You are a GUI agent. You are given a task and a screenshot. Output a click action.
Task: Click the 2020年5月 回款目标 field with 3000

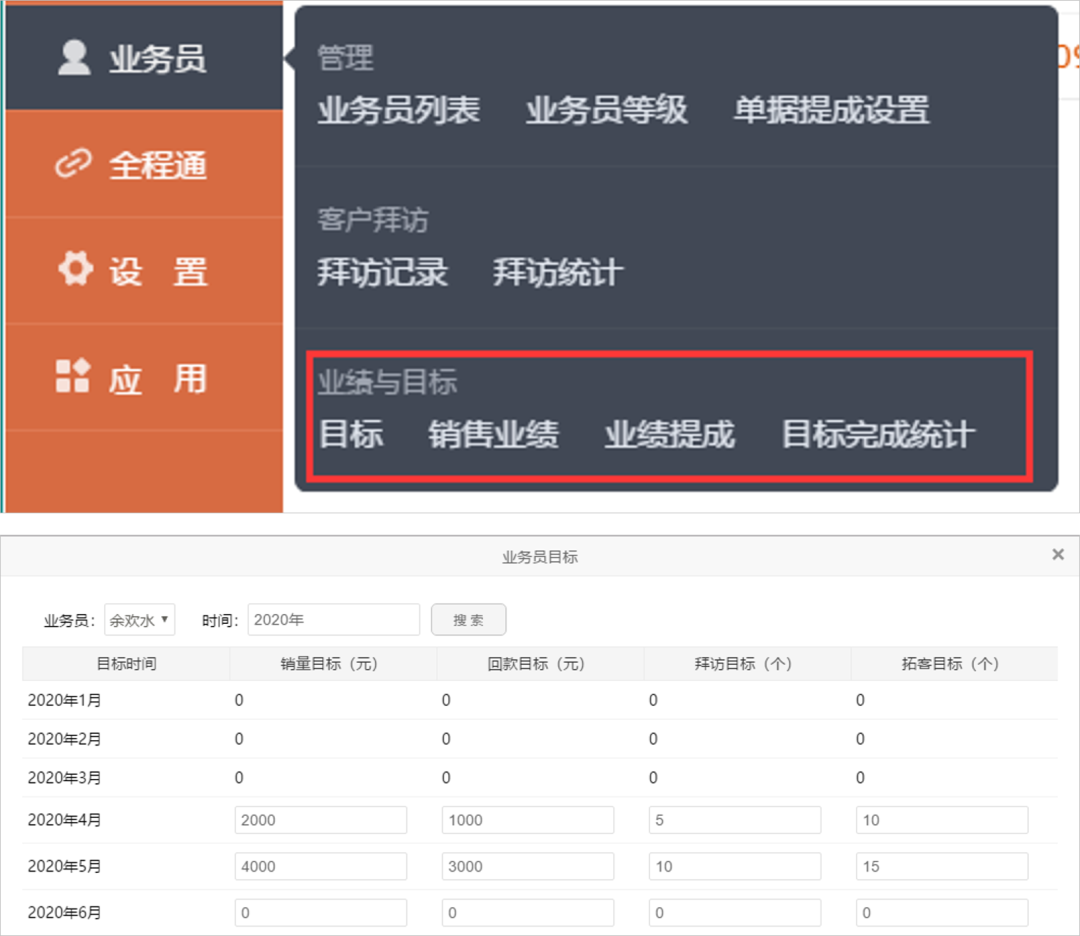[x=528, y=866]
